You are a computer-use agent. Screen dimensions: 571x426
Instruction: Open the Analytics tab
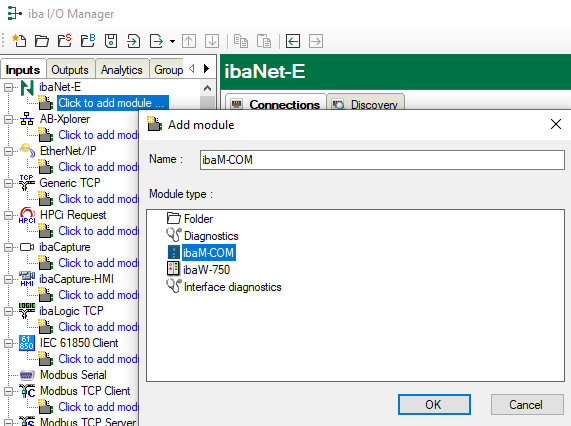point(122,70)
